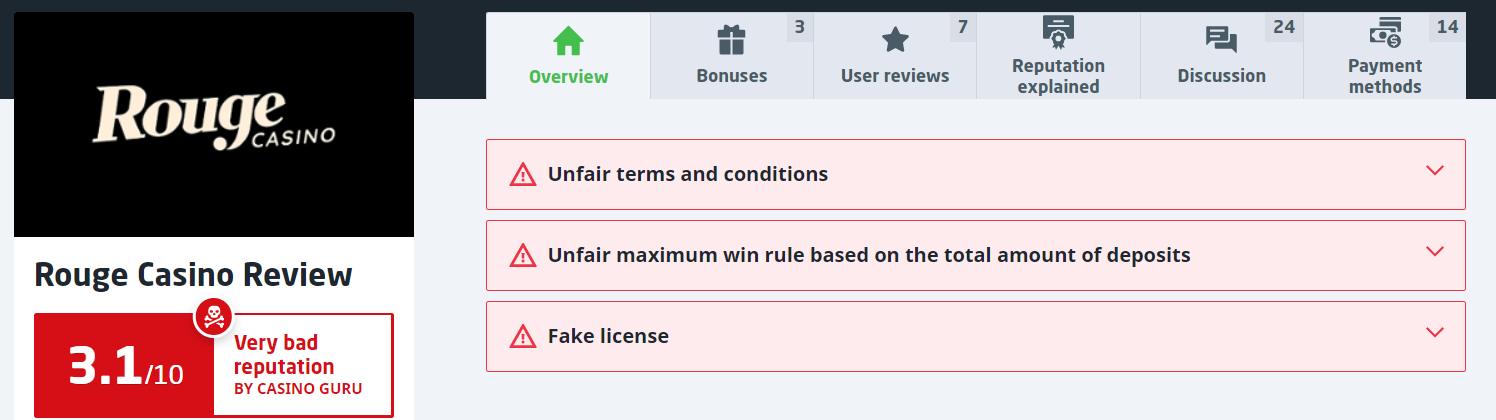Expand the Fake license chevron

(1435, 332)
